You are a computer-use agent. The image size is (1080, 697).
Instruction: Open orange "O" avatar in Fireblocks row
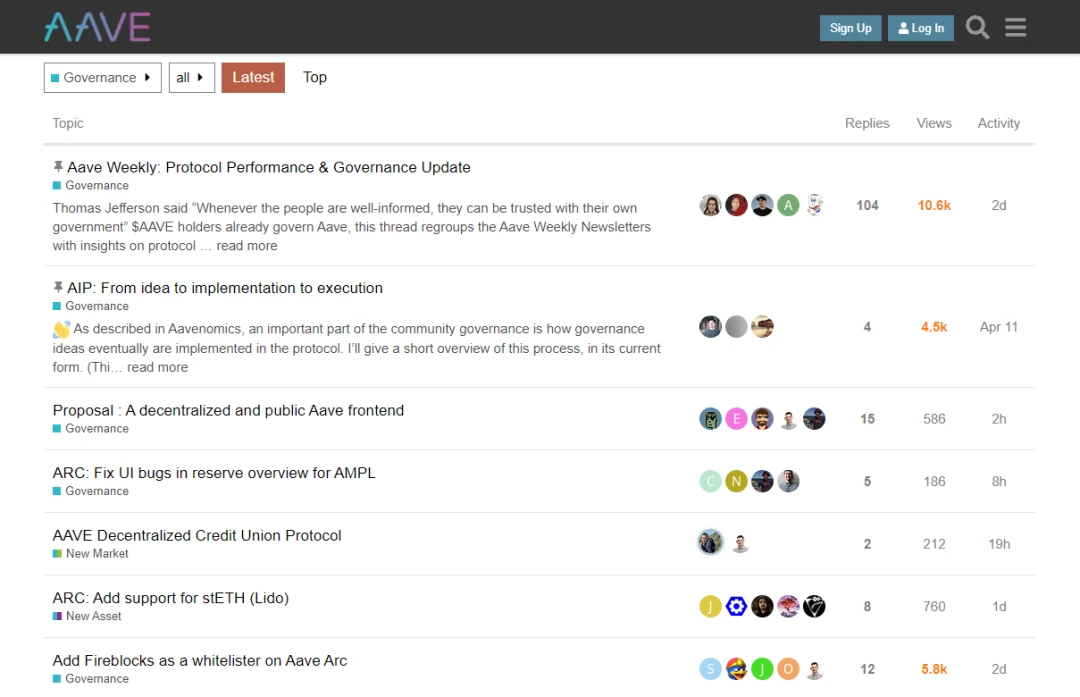(788, 669)
